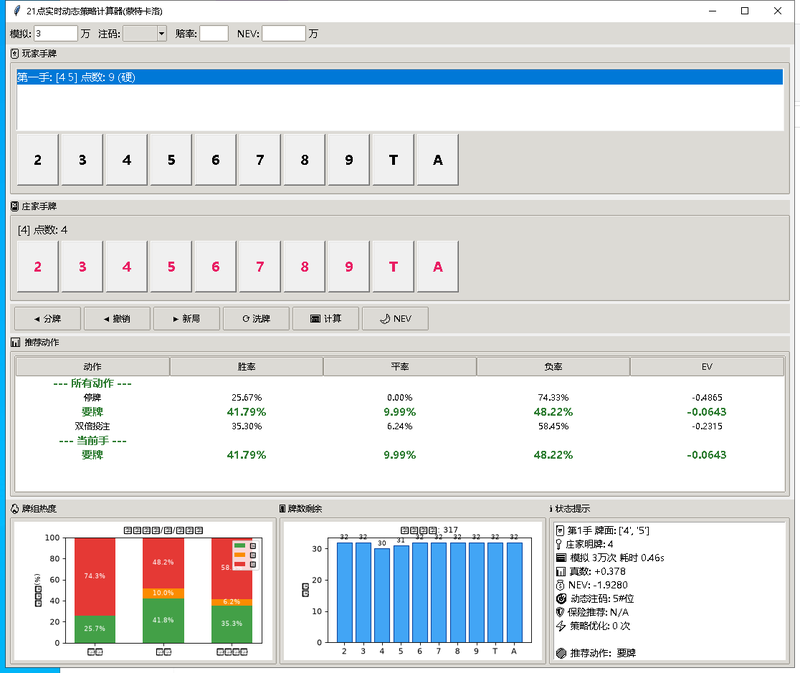Set dealer card to pink 8
Screen dimensions: 800x673
click(305, 266)
